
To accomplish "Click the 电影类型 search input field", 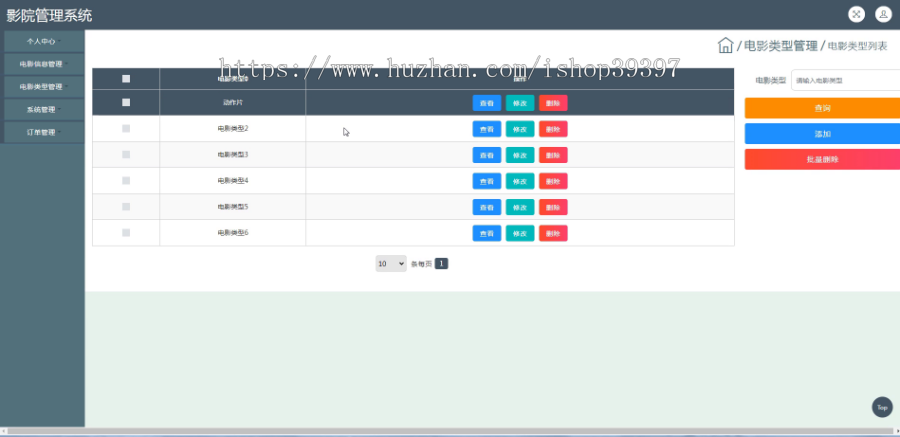I will [845, 80].
